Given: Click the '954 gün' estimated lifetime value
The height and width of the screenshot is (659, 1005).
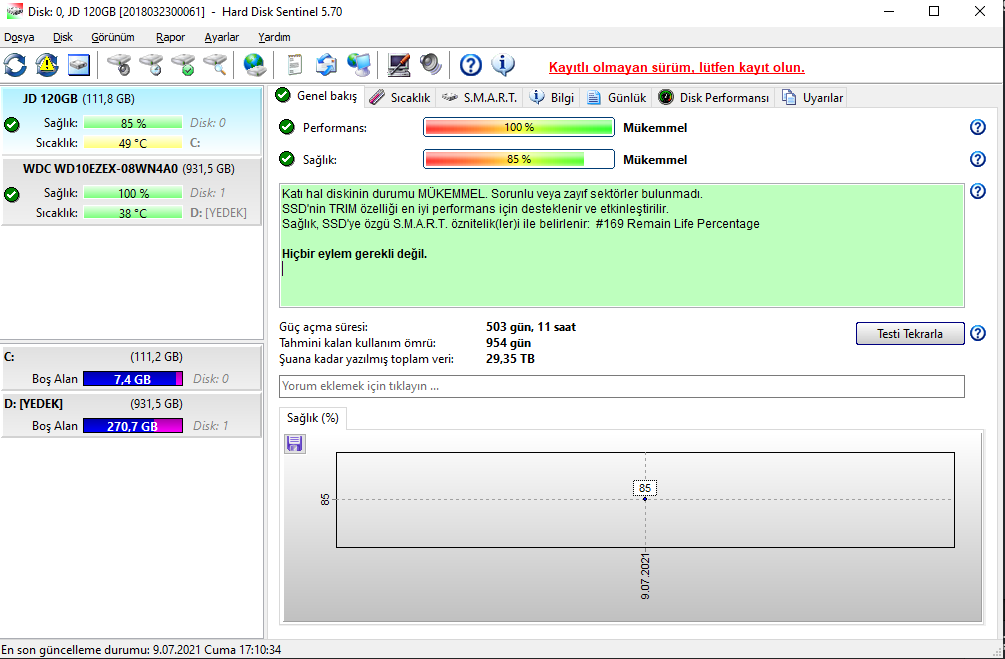Looking at the screenshot, I should (508, 343).
